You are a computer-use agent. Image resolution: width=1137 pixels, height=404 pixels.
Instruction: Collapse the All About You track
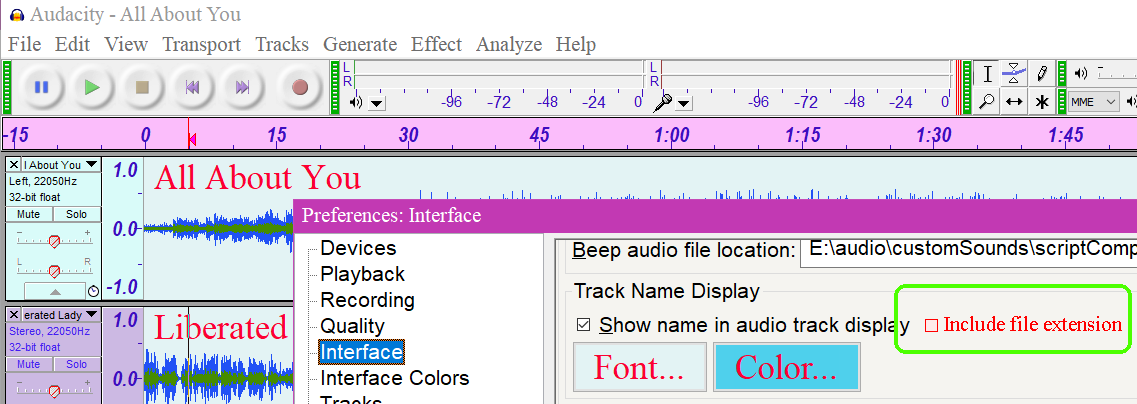pos(55,291)
